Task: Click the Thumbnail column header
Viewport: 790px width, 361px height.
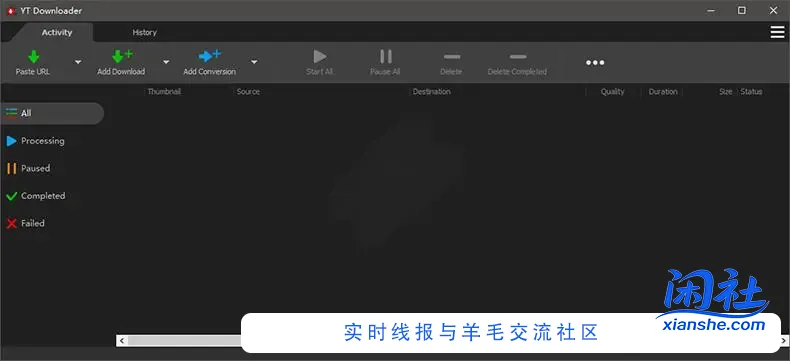Action: tap(164, 92)
